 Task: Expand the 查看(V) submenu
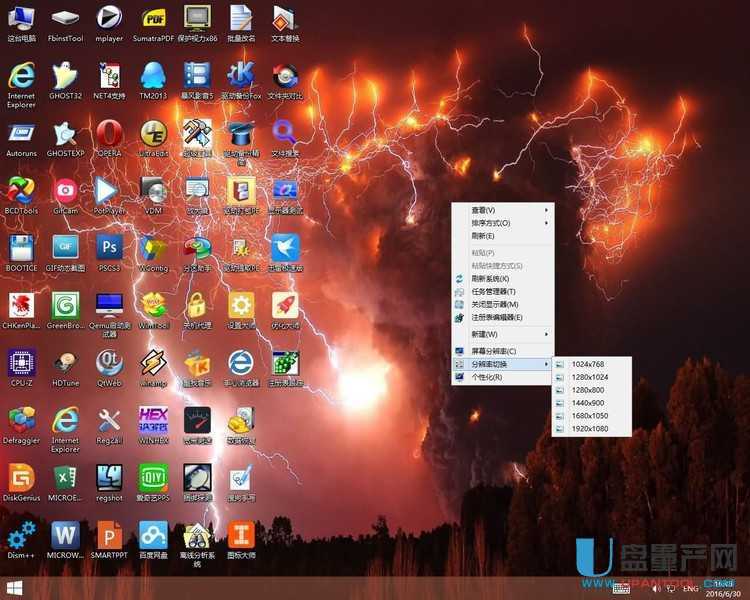click(x=503, y=210)
